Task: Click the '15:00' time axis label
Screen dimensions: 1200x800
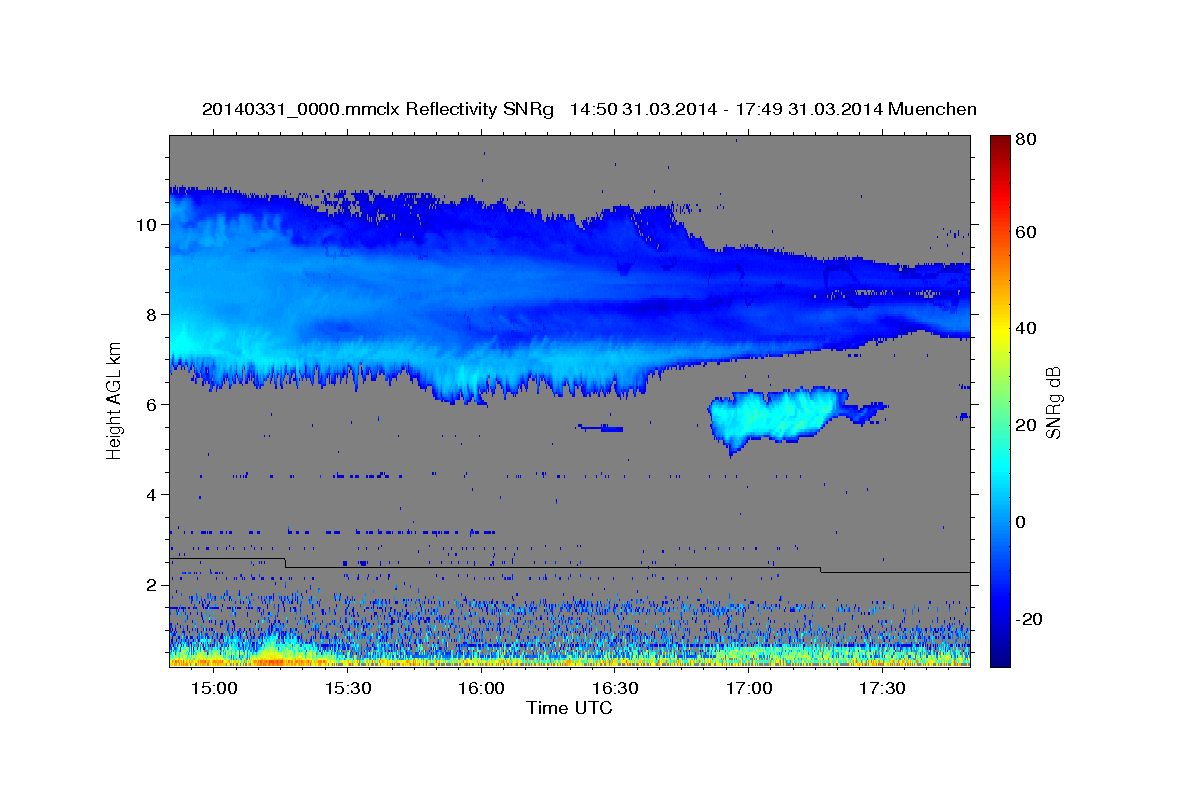Action: pyautogui.click(x=214, y=689)
